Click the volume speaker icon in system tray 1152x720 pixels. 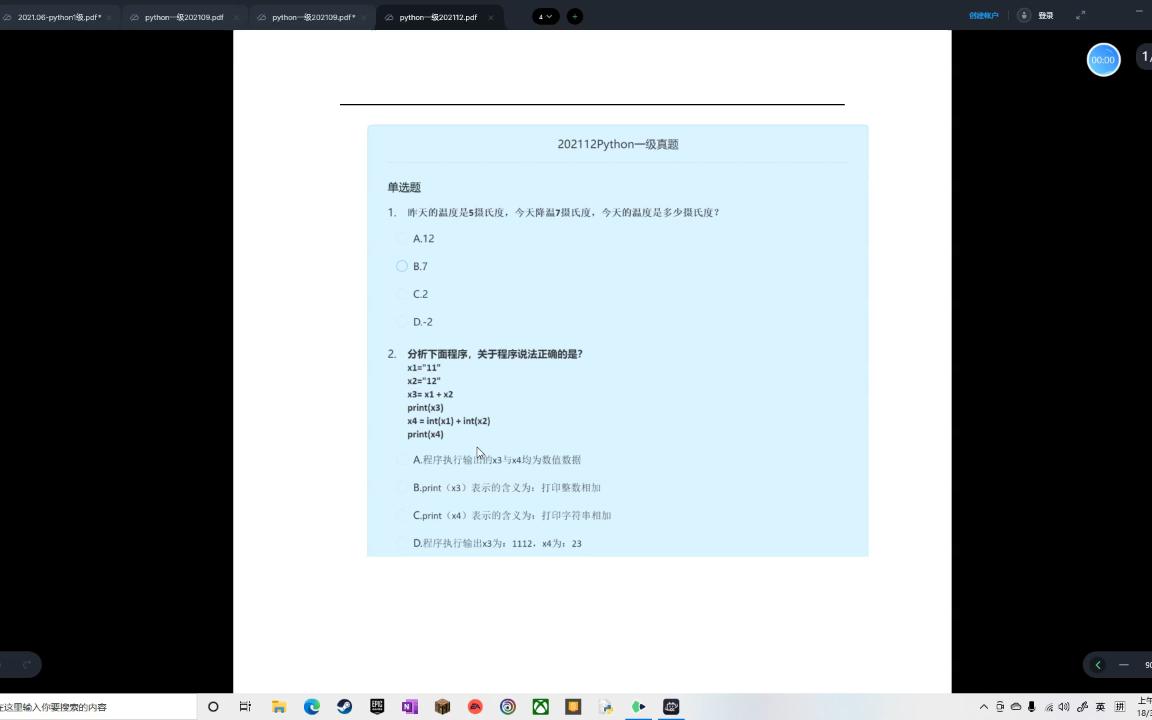click(1063, 707)
